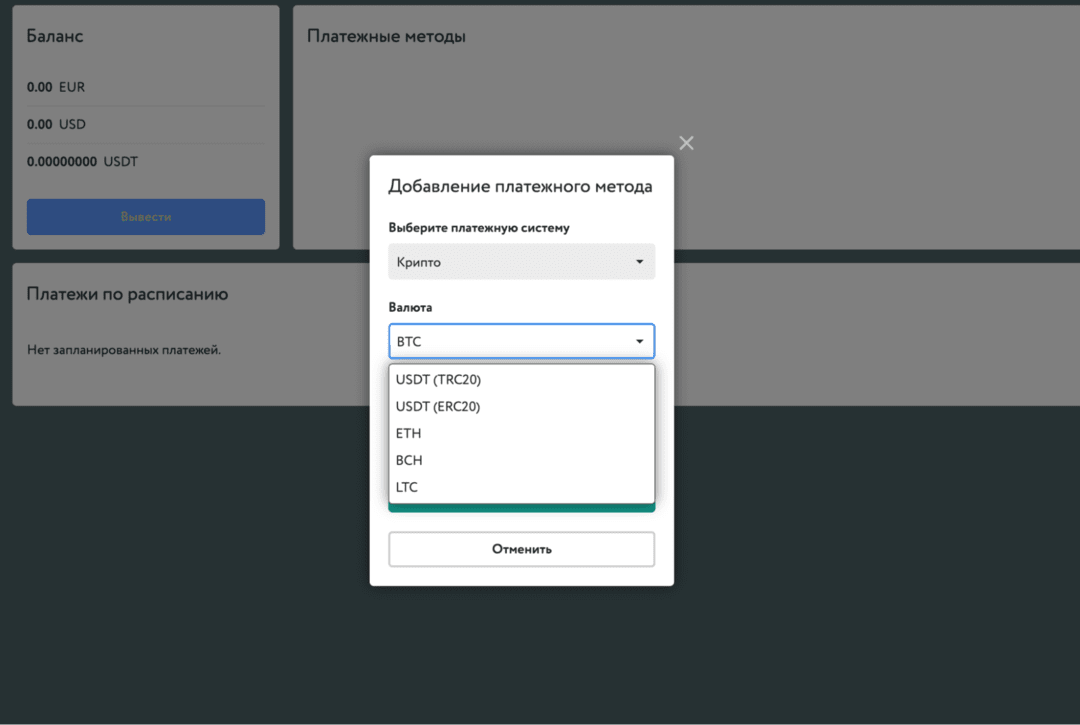1080x725 pixels.
Task: Close the add payment method dialog
Action: click(x=686, y=143)
